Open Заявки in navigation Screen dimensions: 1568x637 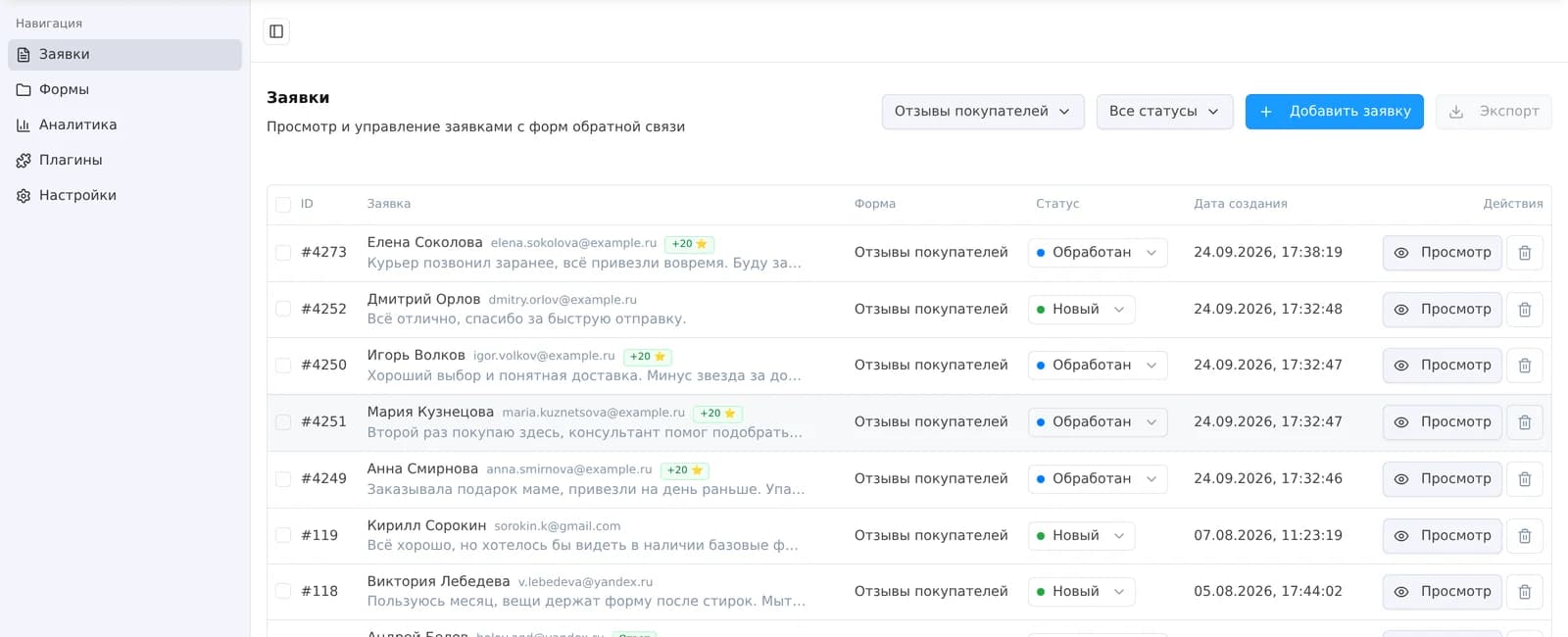(124, 55)
